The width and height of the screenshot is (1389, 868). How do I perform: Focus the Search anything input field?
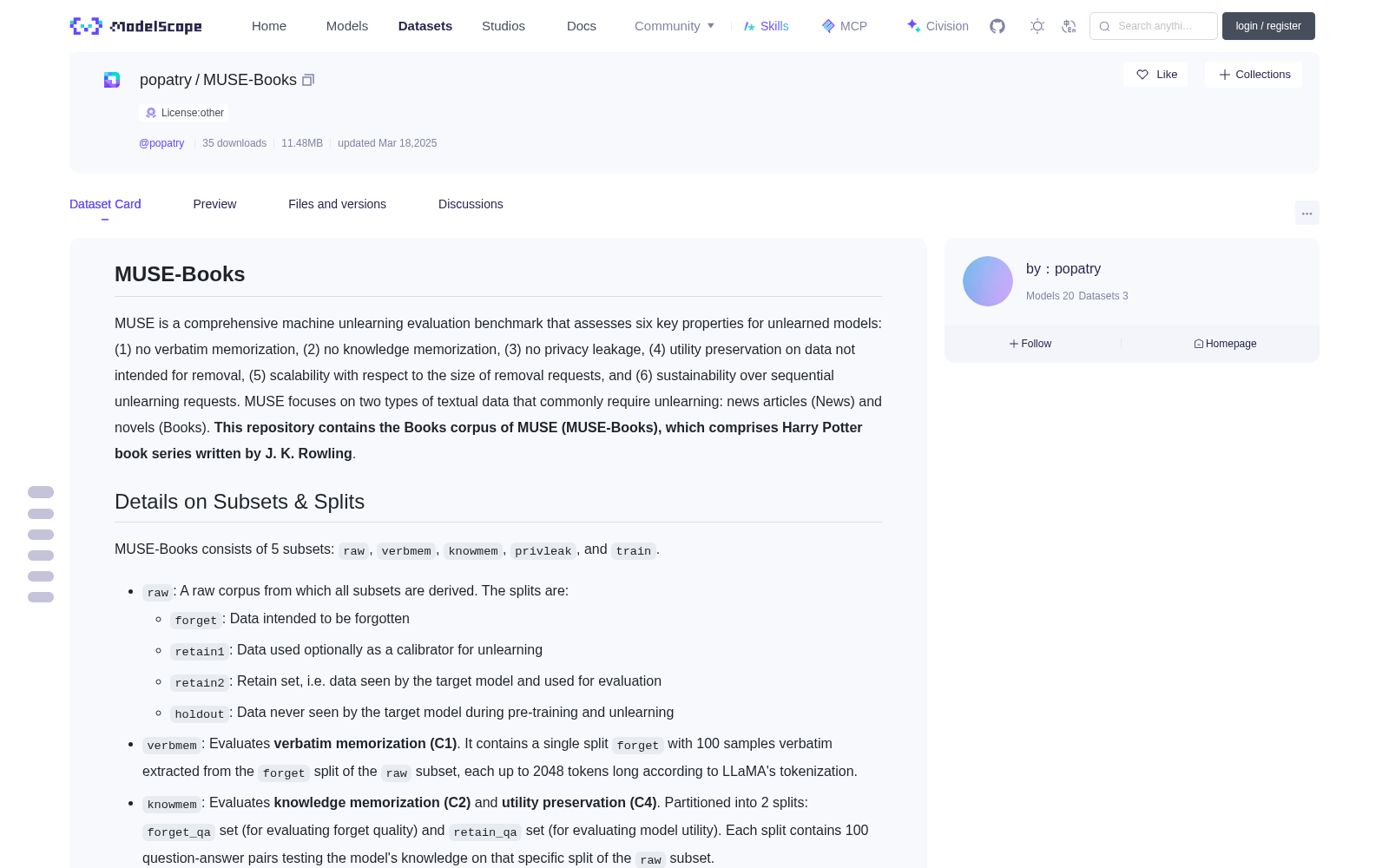(1154, 26)
